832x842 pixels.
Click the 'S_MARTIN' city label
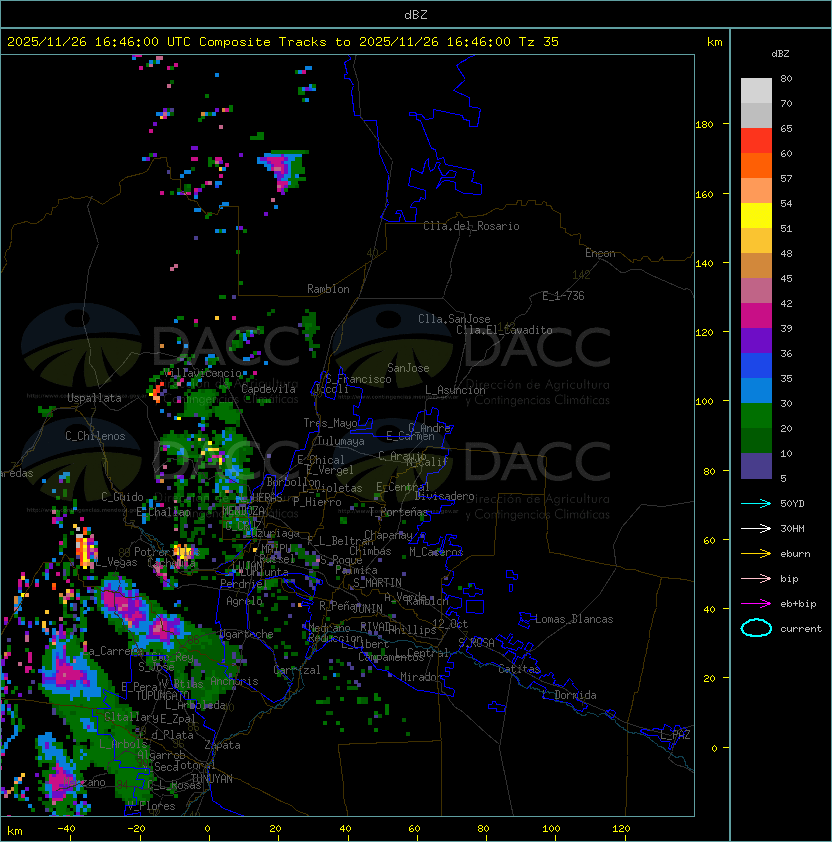point(377,583)
